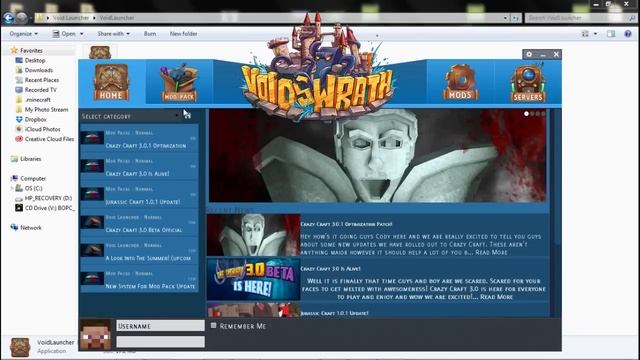Click the Steve avatar head image
640x360 pixels.
tap(95, 335)
